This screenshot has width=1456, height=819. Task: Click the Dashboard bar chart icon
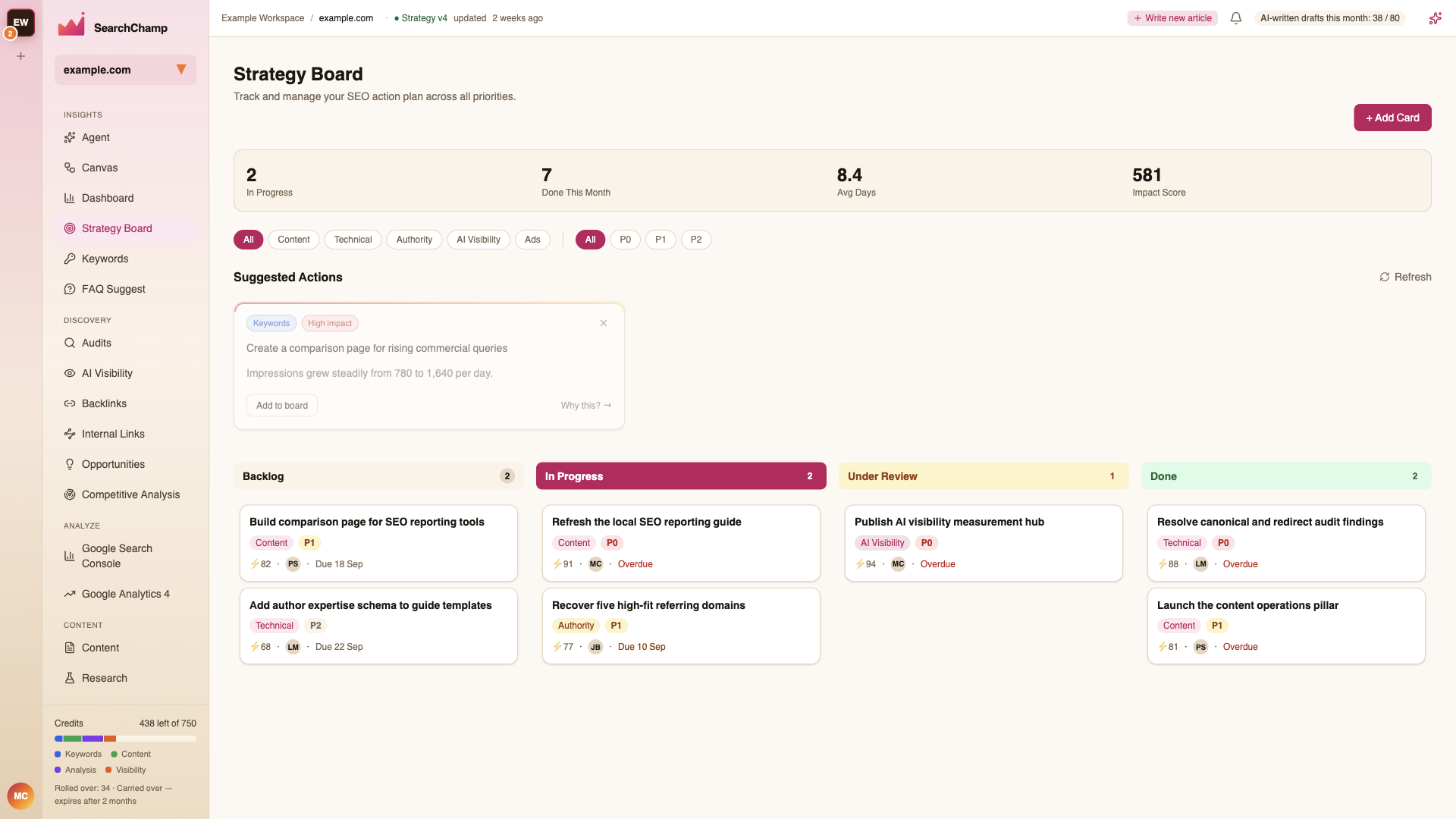(70, 198)
